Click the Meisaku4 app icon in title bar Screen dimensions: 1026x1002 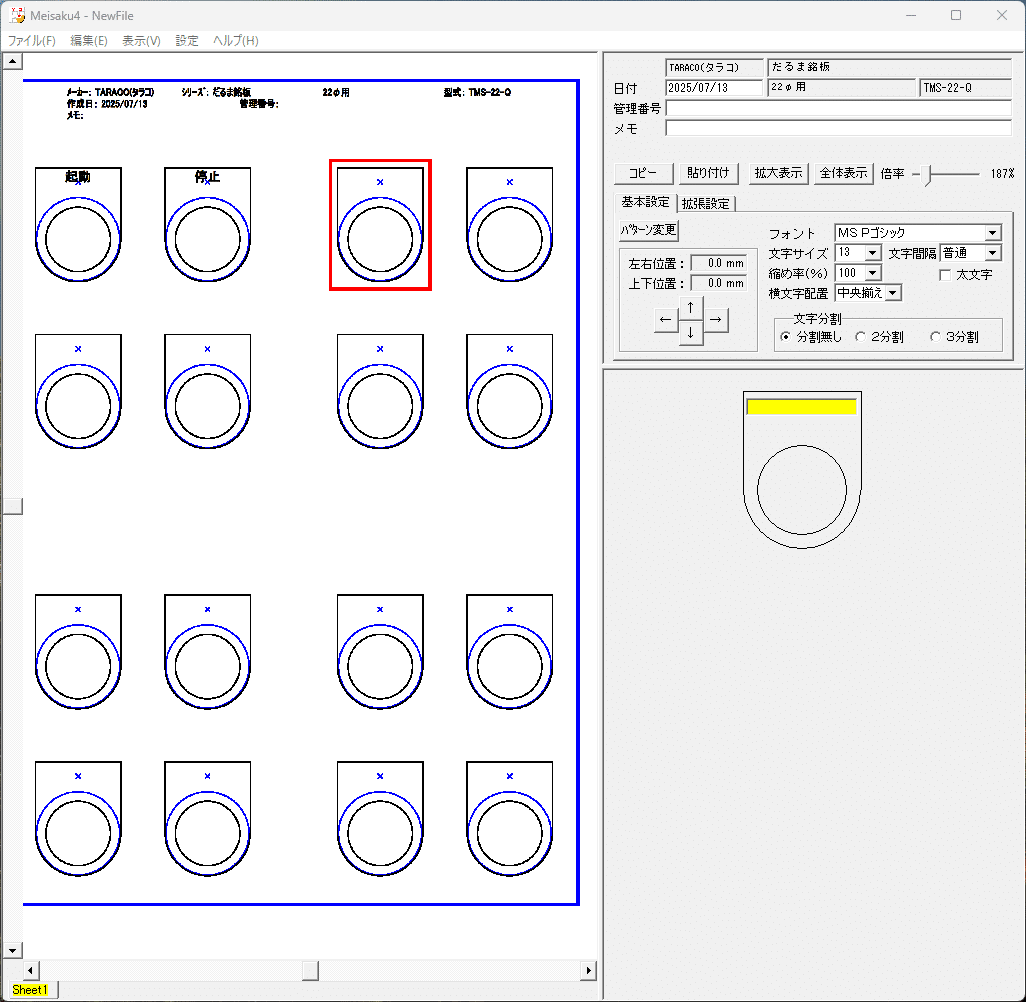tap(17, 15)
